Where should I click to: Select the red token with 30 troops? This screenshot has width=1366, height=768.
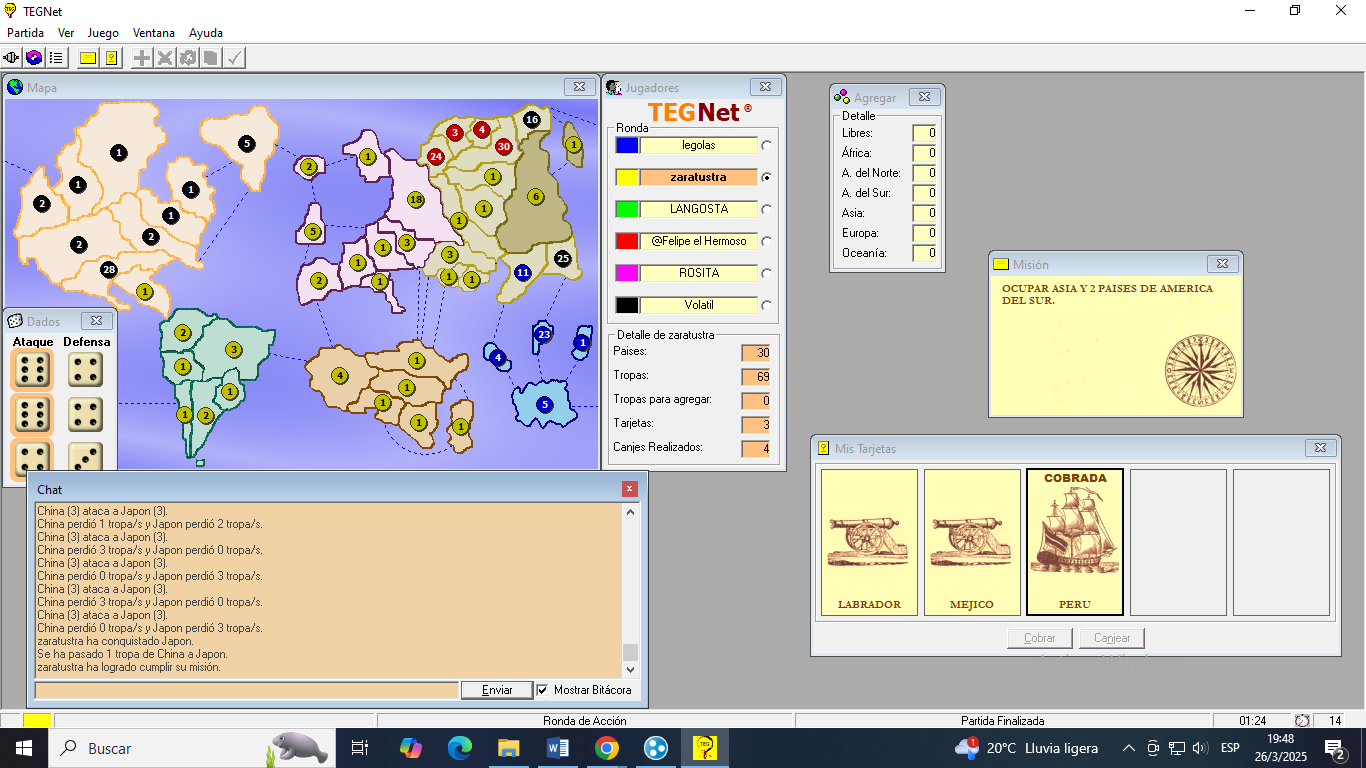point(504,146)
